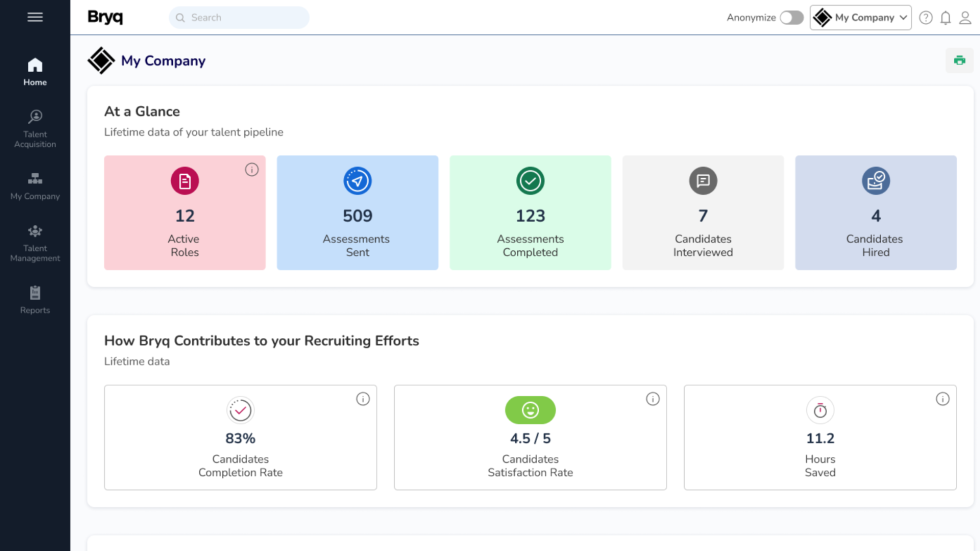
Task: Click the Bryq logo
Action: tap(105, 17)
